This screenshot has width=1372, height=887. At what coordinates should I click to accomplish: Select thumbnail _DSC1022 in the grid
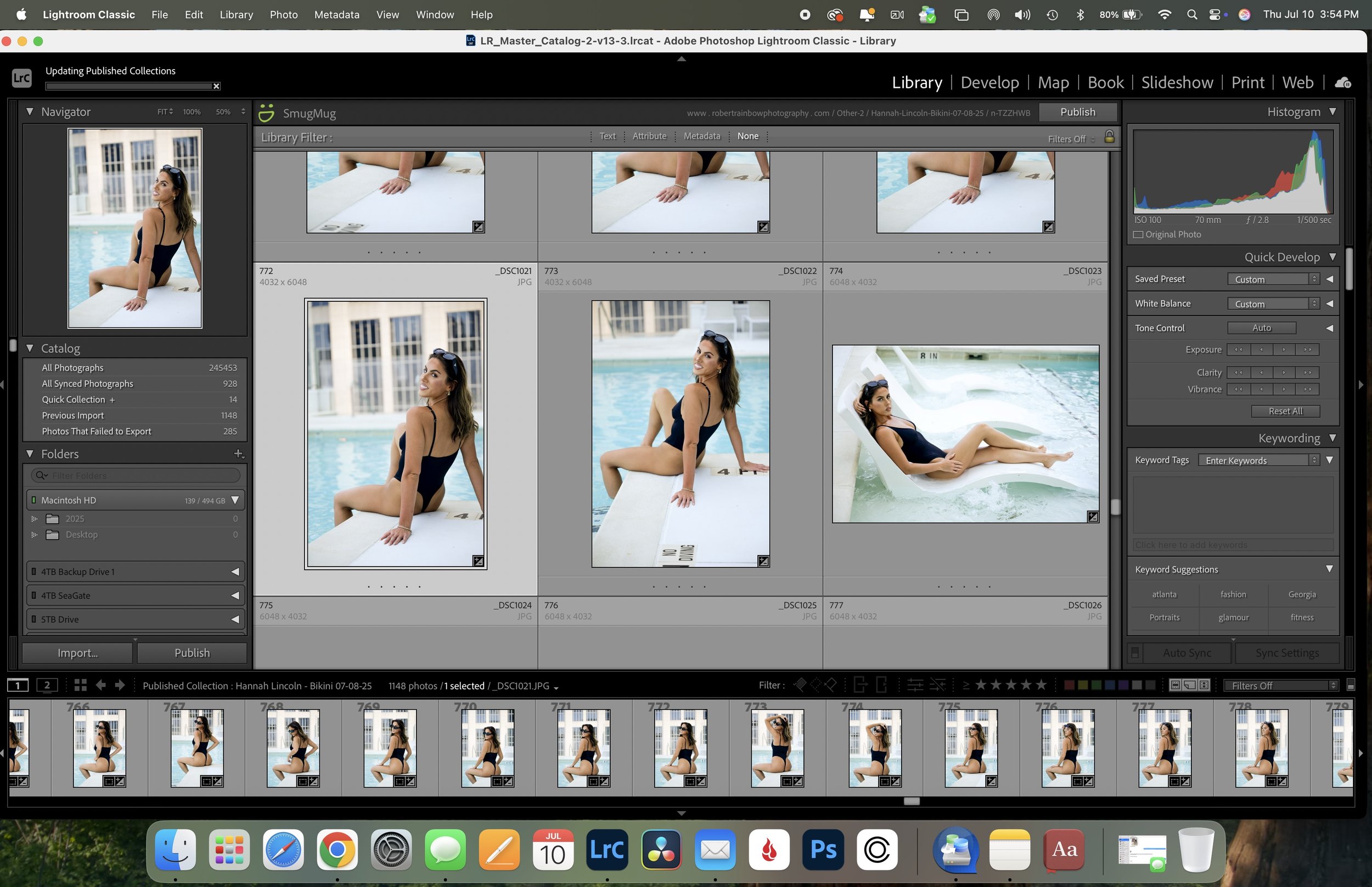(680, 433)
